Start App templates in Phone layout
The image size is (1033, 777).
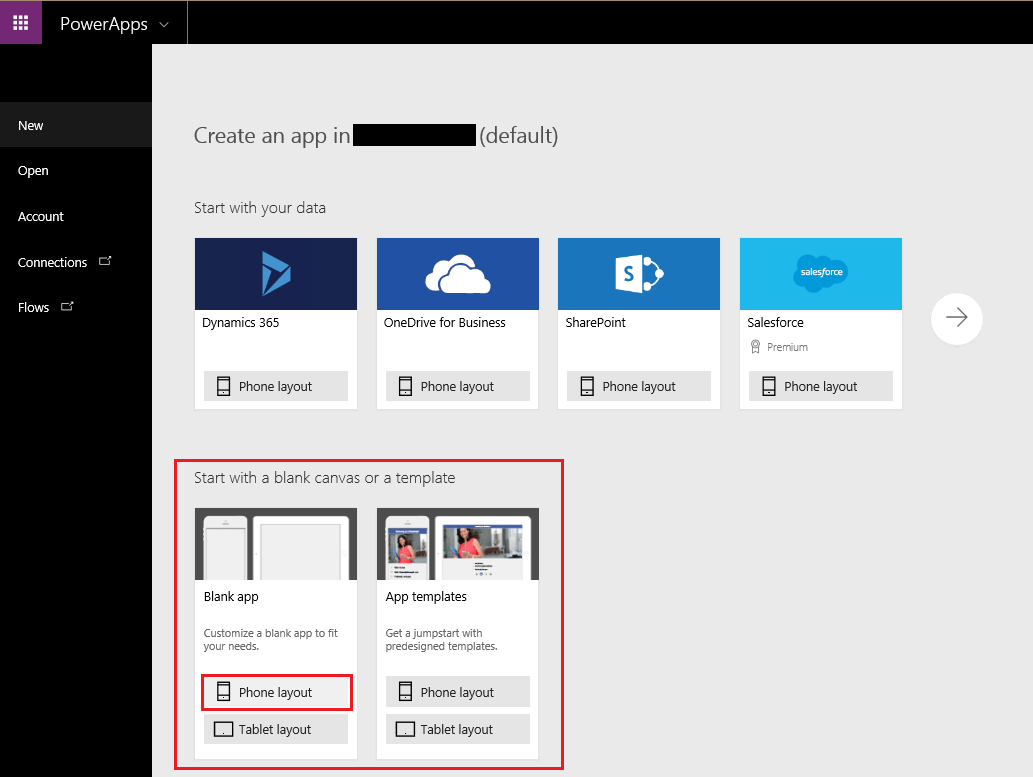click(457, 692)
